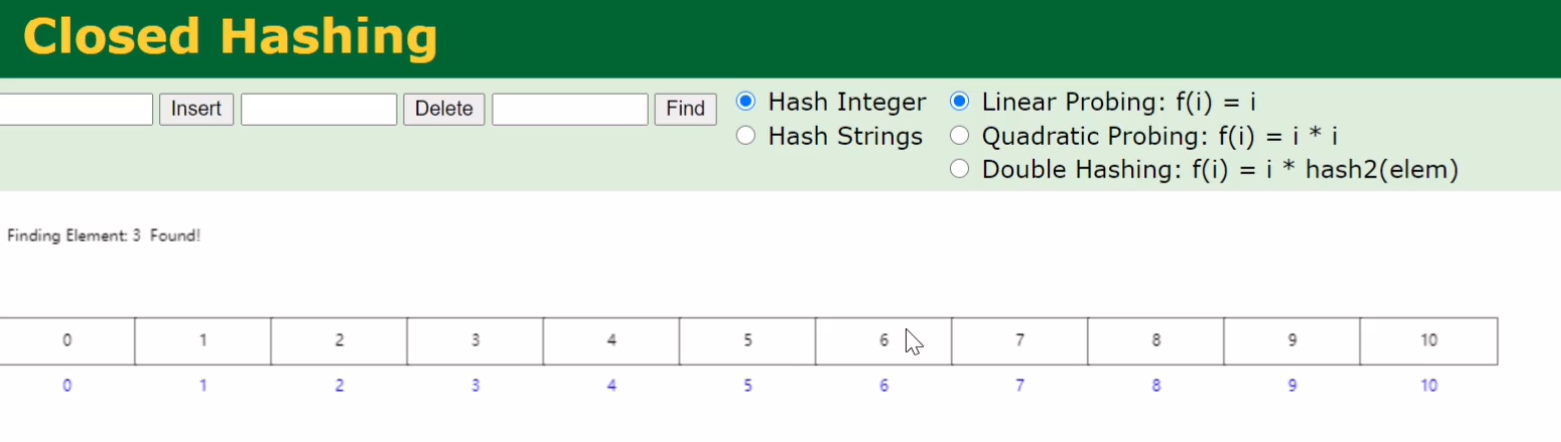Click the Insert button

[196, 109]
